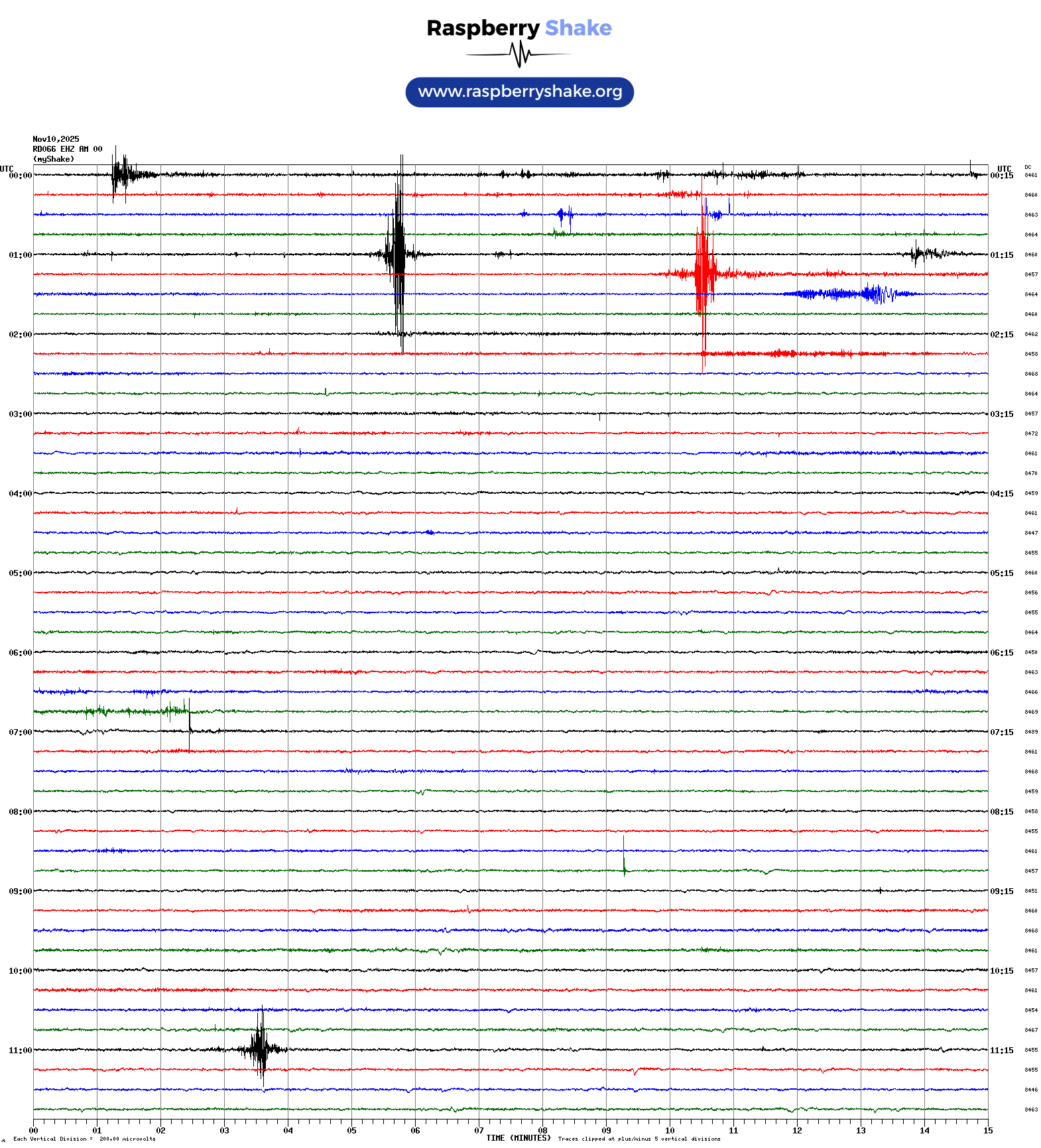Click the 'Traces clipped' footer note
The width and height of the screenshot is (1041, 1148).
click(639, 1139)
